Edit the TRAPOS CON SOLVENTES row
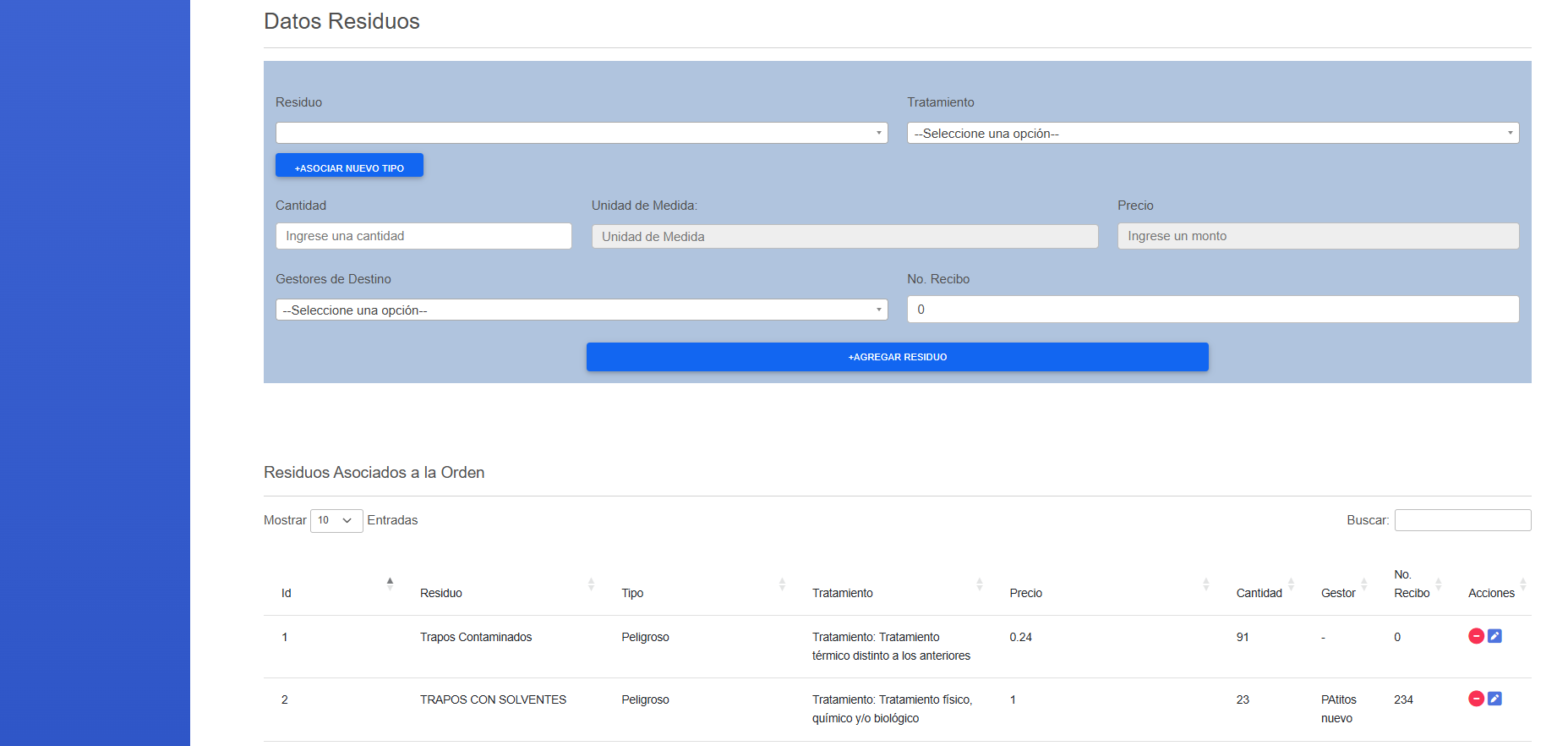 [x=1494, y=699]
